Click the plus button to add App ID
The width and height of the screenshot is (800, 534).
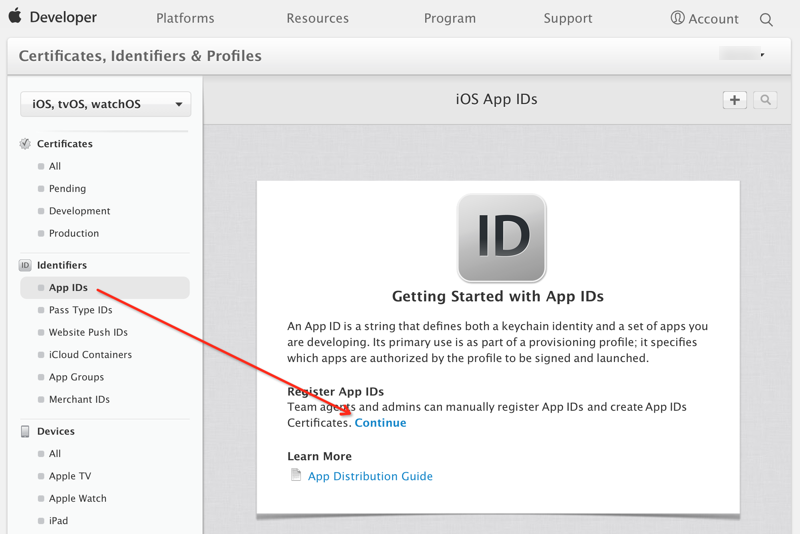735,100
